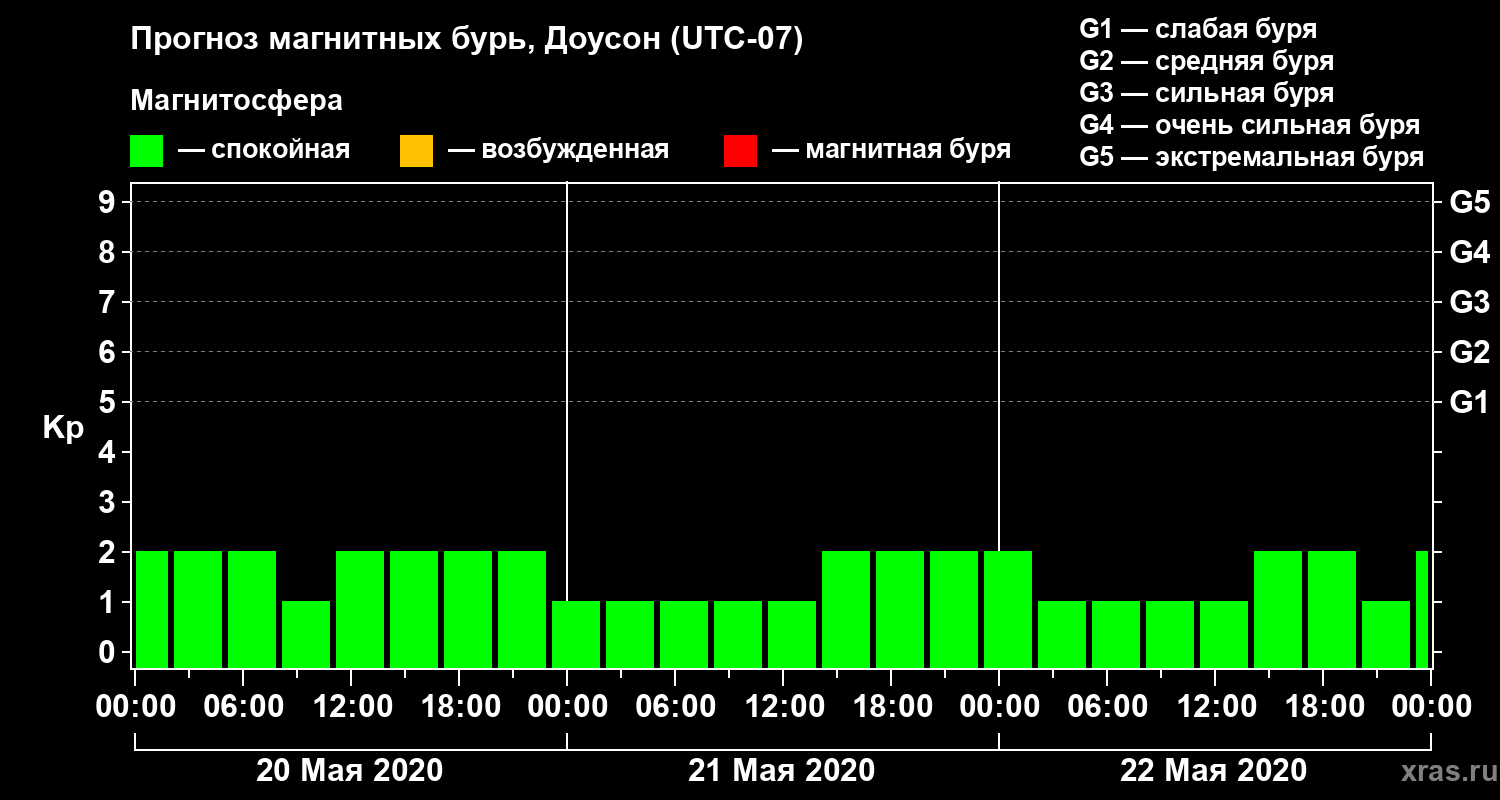Click the G2 label on the right axis
The width and height of the screenshot is (1500, 800).
coord(1469,352)
